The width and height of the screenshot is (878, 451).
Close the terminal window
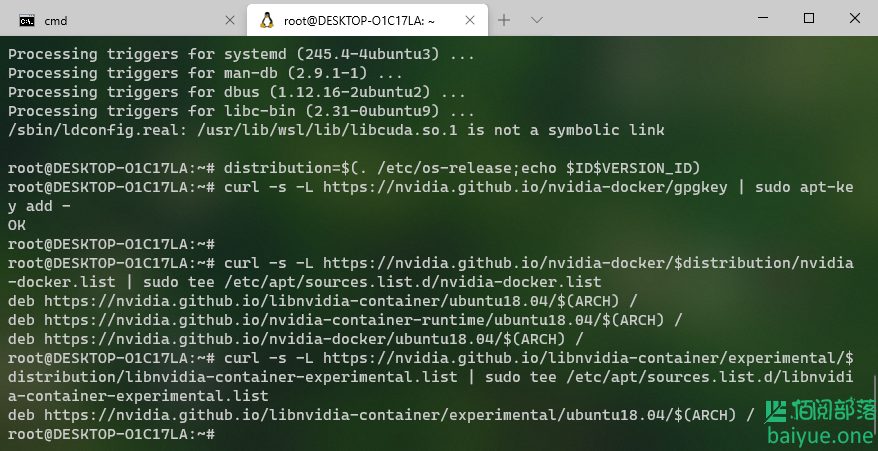[854, 18]
